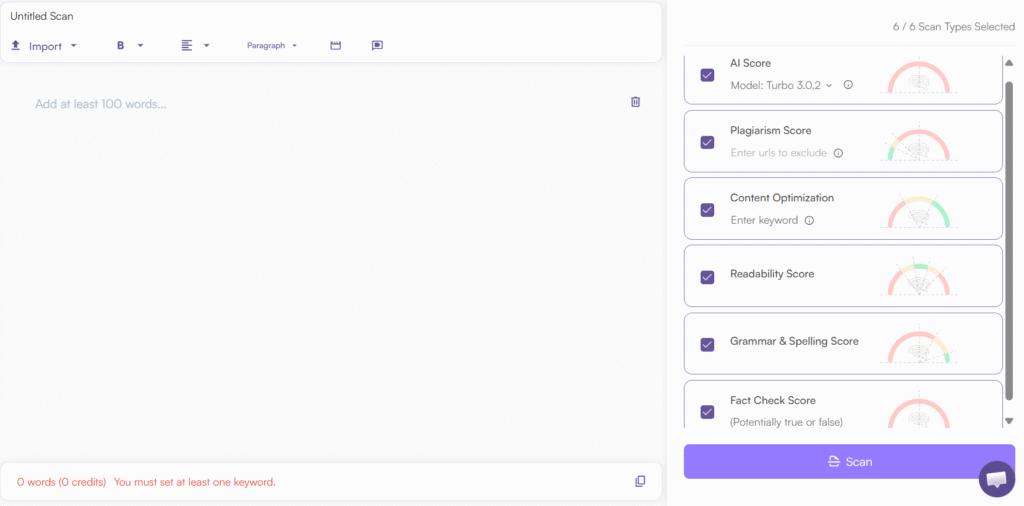Click the Content Optimization gauge graphic
The height and width of the screenshot is (506, 1024).
tap(919, 211)
